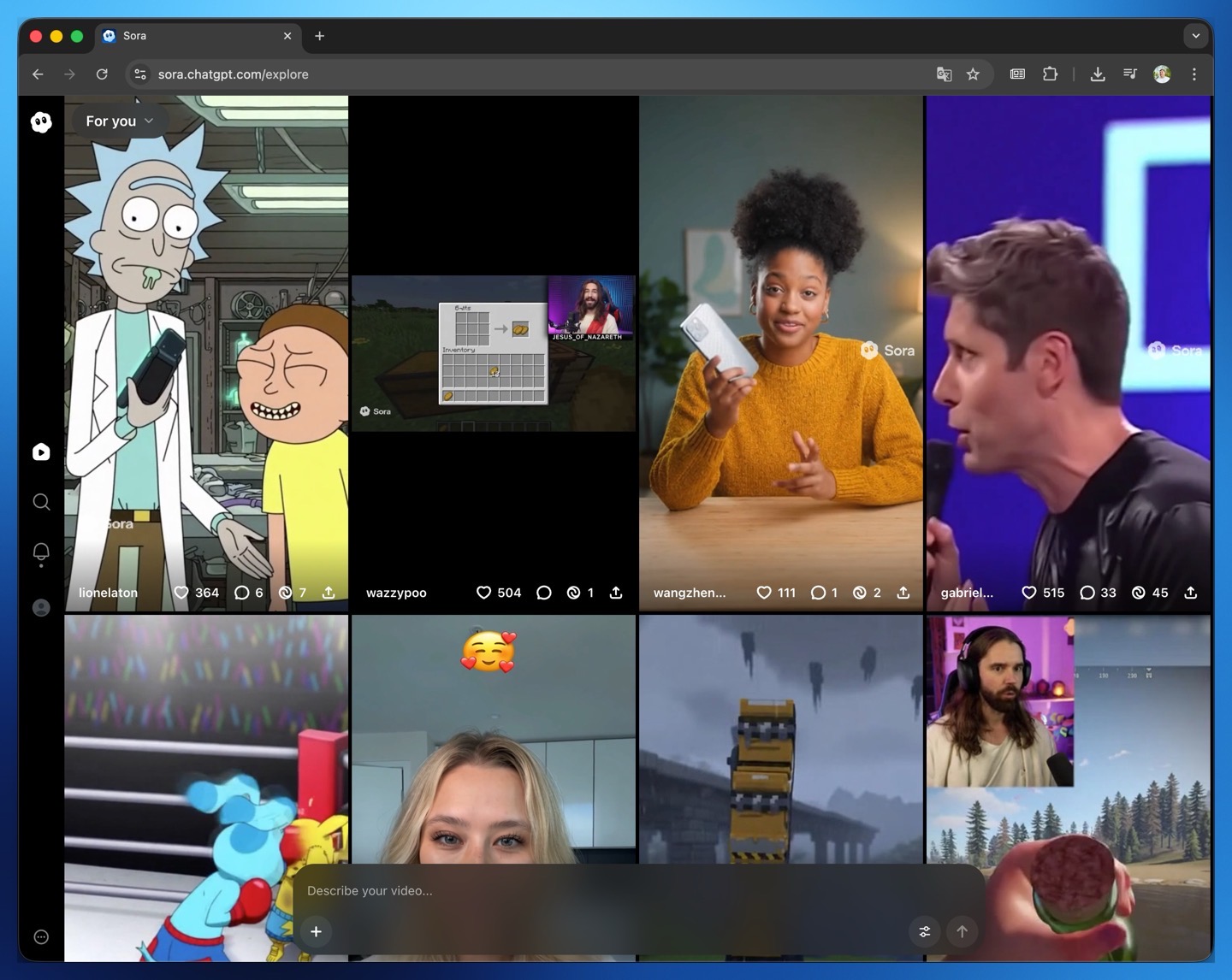Screen dimensions: 1232x980
Task: Open comments on gabriel's video
Action: (x=1087, y=593)
